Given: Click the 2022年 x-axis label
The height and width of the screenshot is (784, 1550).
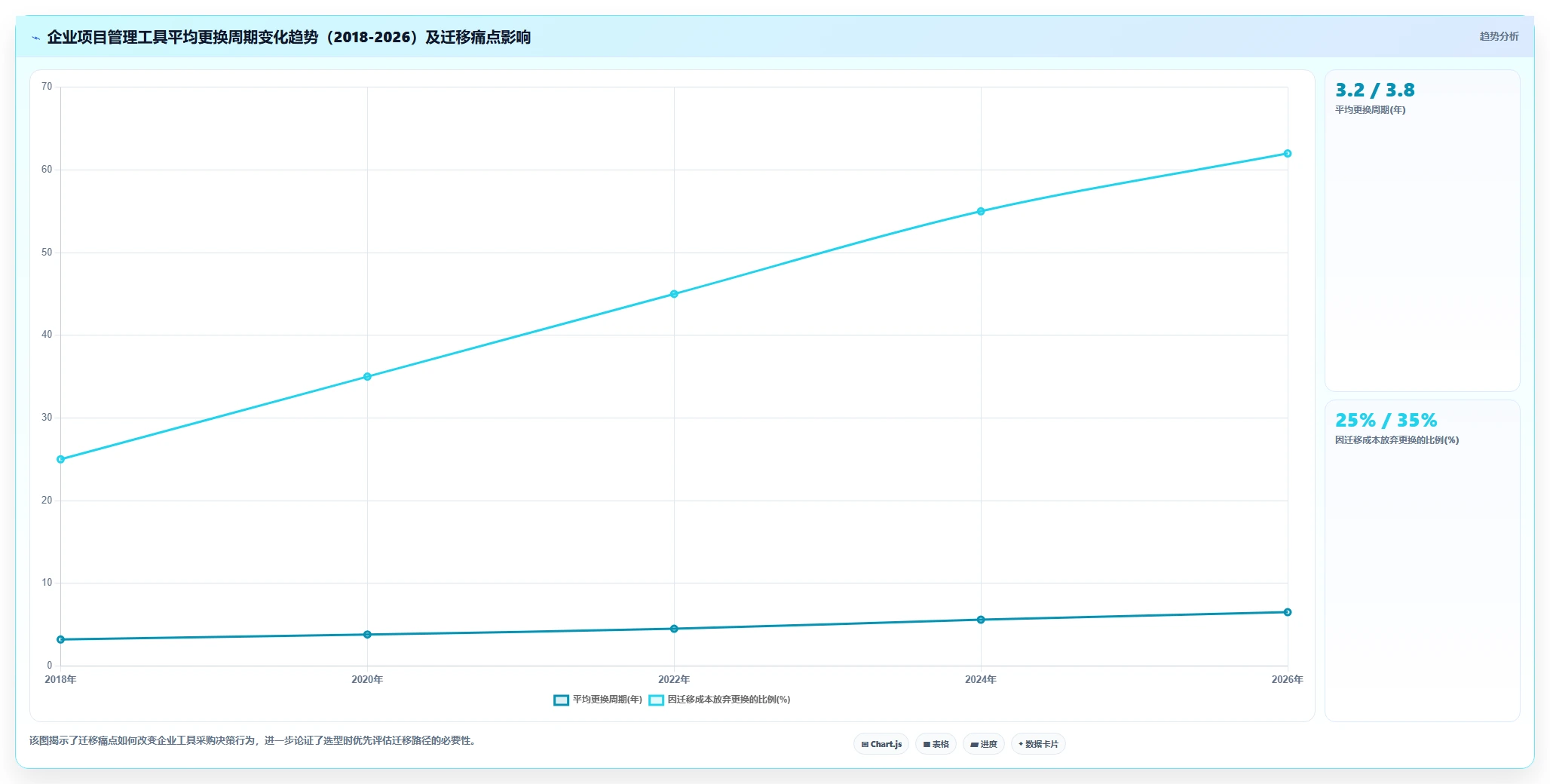Looking at the screenshot, I should pyautogui.click(x=674, y=679).
